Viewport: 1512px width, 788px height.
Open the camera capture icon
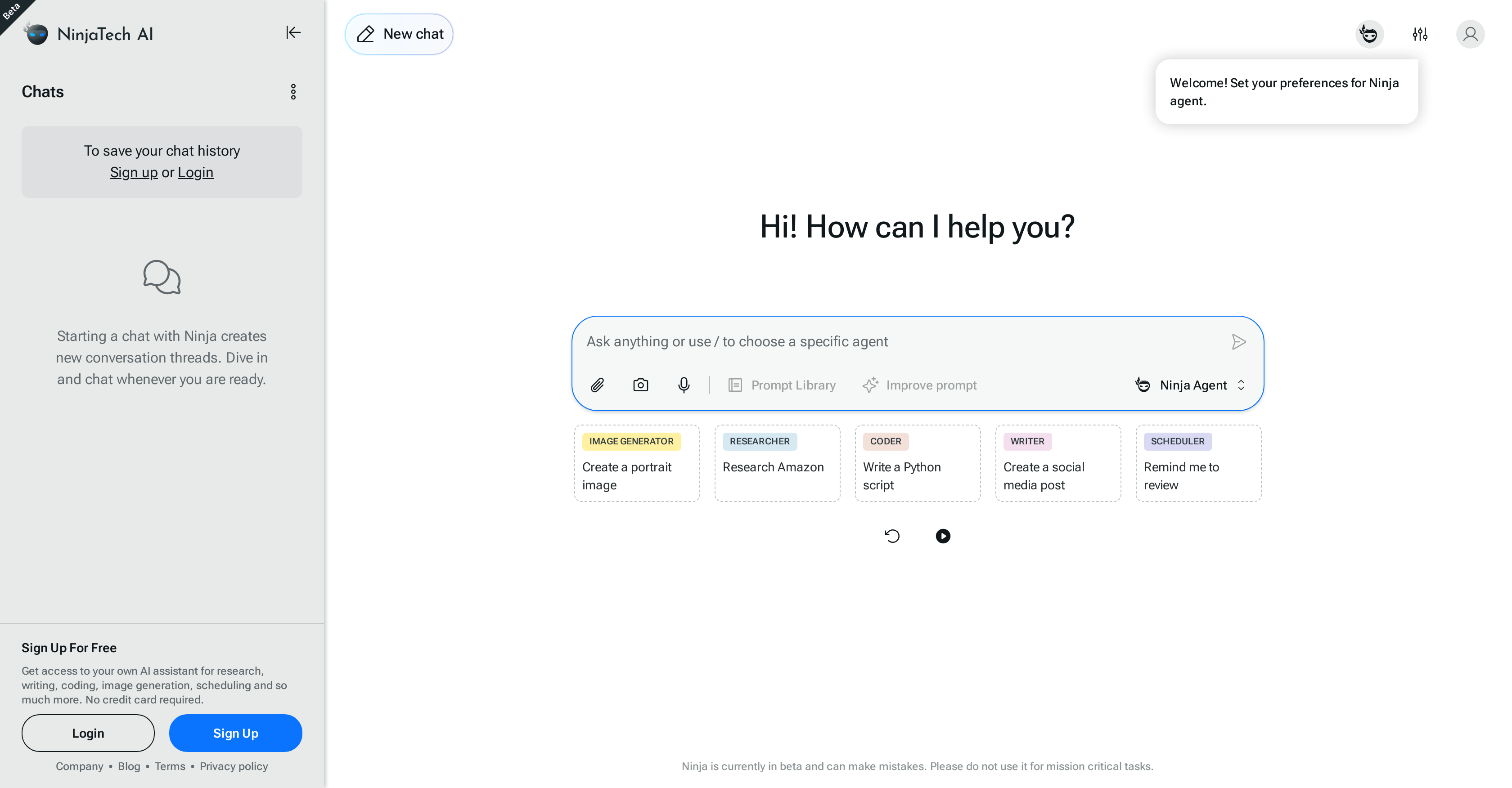tap(640, 385)
